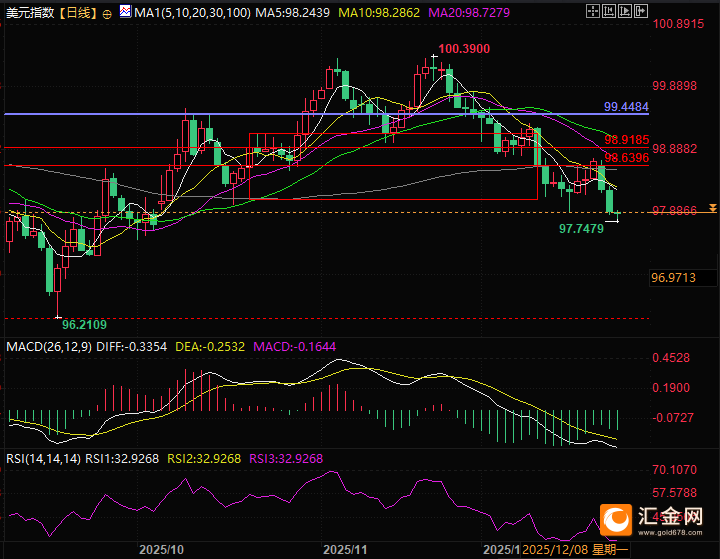Click the small circle icon beside 日线
Viewport: 720px width, 559px height.
pyautogui.click(x=107, y=15)
